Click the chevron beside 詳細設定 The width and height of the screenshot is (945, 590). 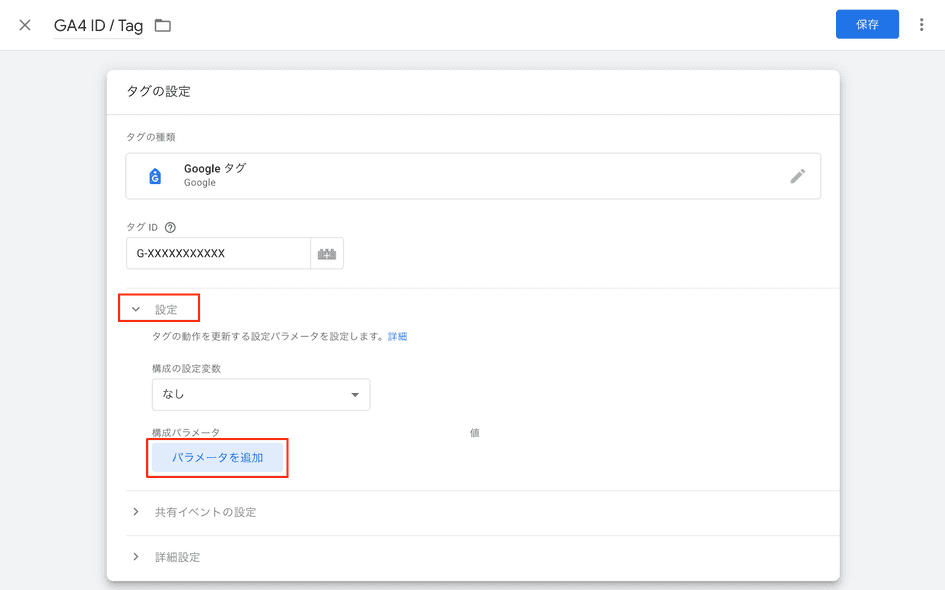[136, 557]
